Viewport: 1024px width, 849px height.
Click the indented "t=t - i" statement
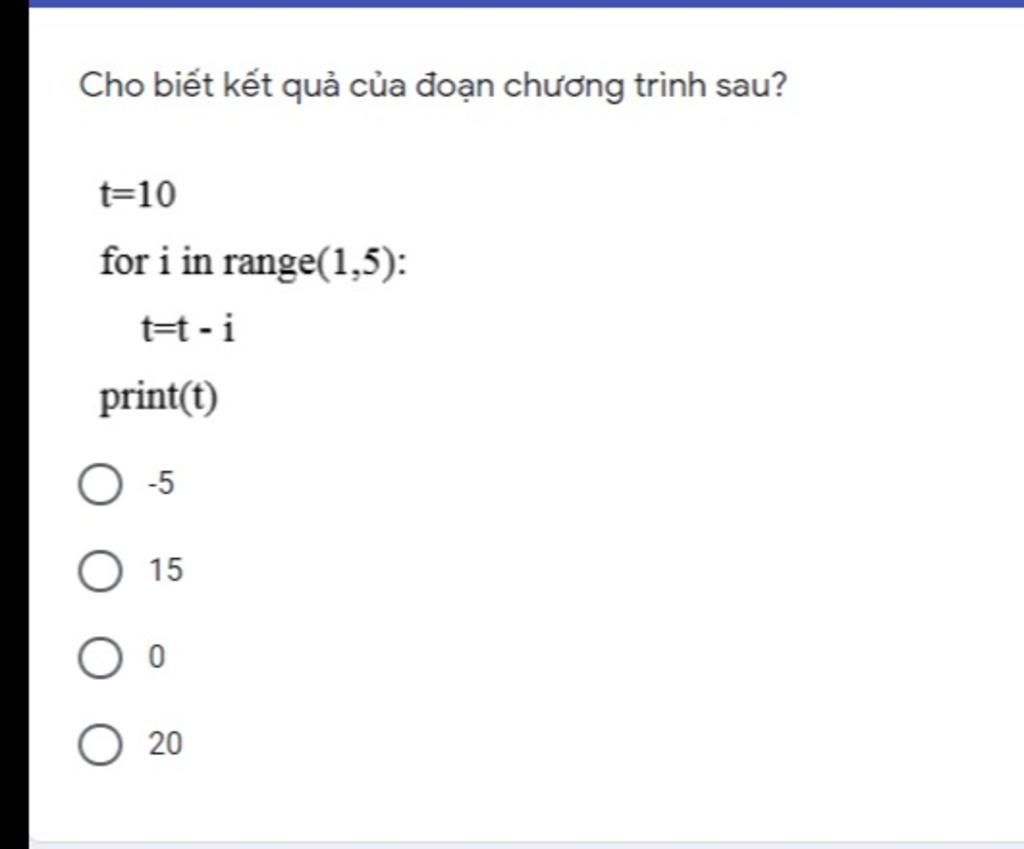188,328
